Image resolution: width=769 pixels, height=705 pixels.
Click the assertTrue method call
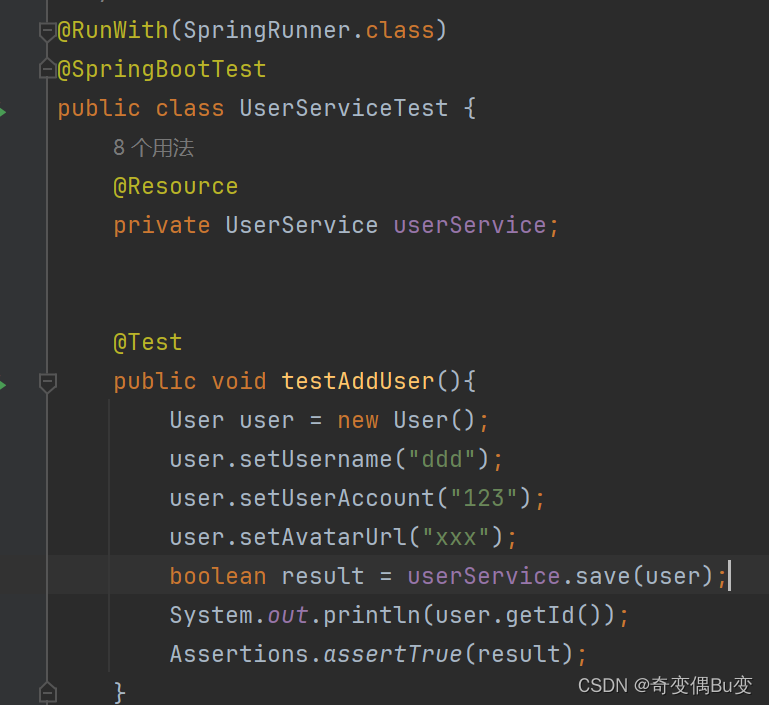(392, 654)
